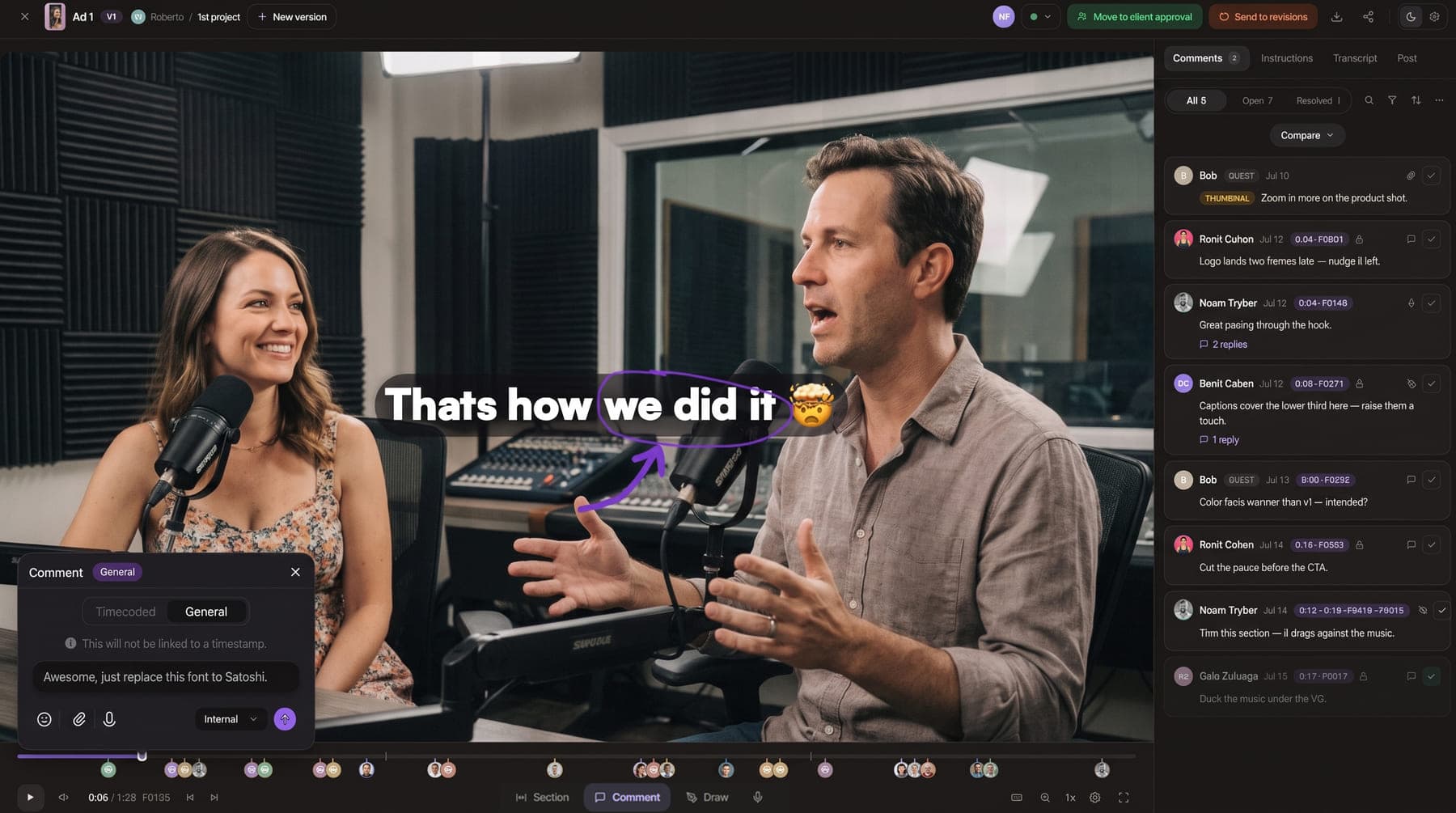Record voice note in comment box
The height and width of the screenshot is (813, 1456).
(109, 719)
